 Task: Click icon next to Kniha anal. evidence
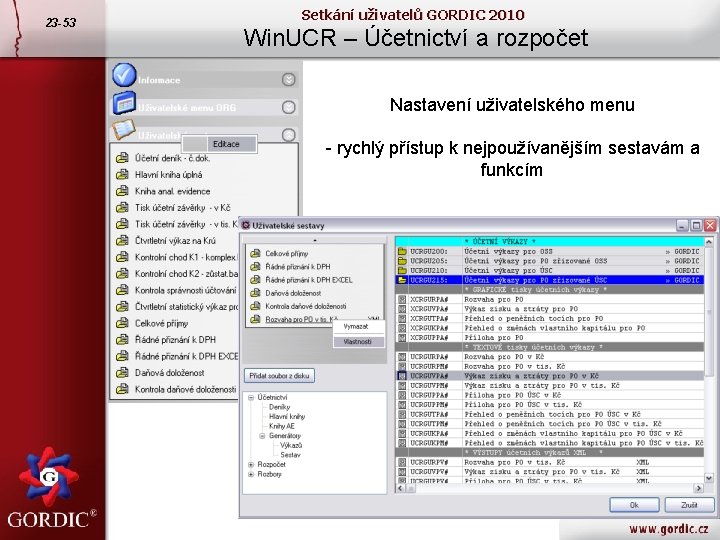(122, 191)
